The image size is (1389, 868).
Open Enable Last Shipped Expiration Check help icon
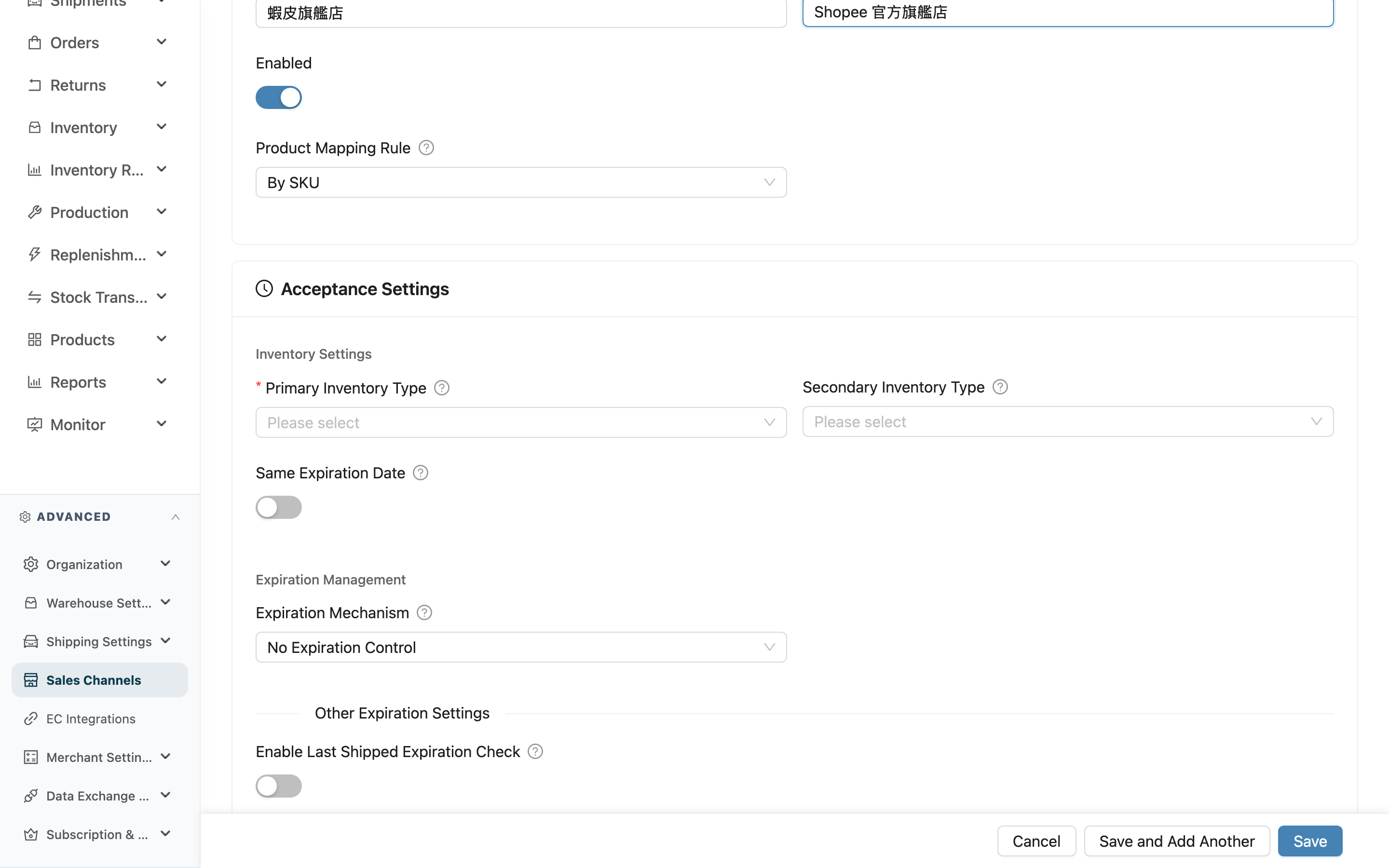pos(535,751)
